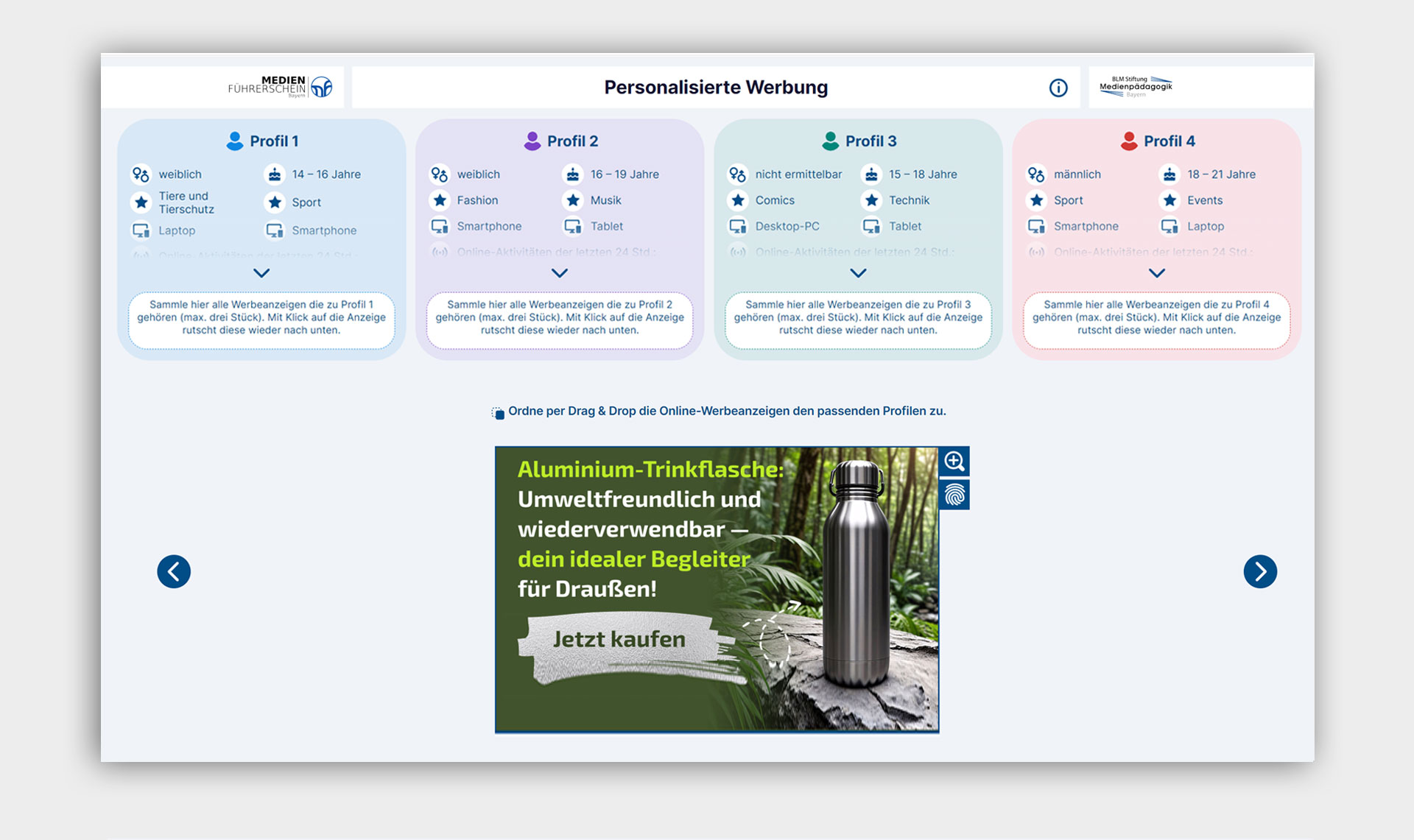The height and width of the screenshot is (840, 1414).
Task: Zoom into the ad with magnifier icon
Action: click(954, 462)
